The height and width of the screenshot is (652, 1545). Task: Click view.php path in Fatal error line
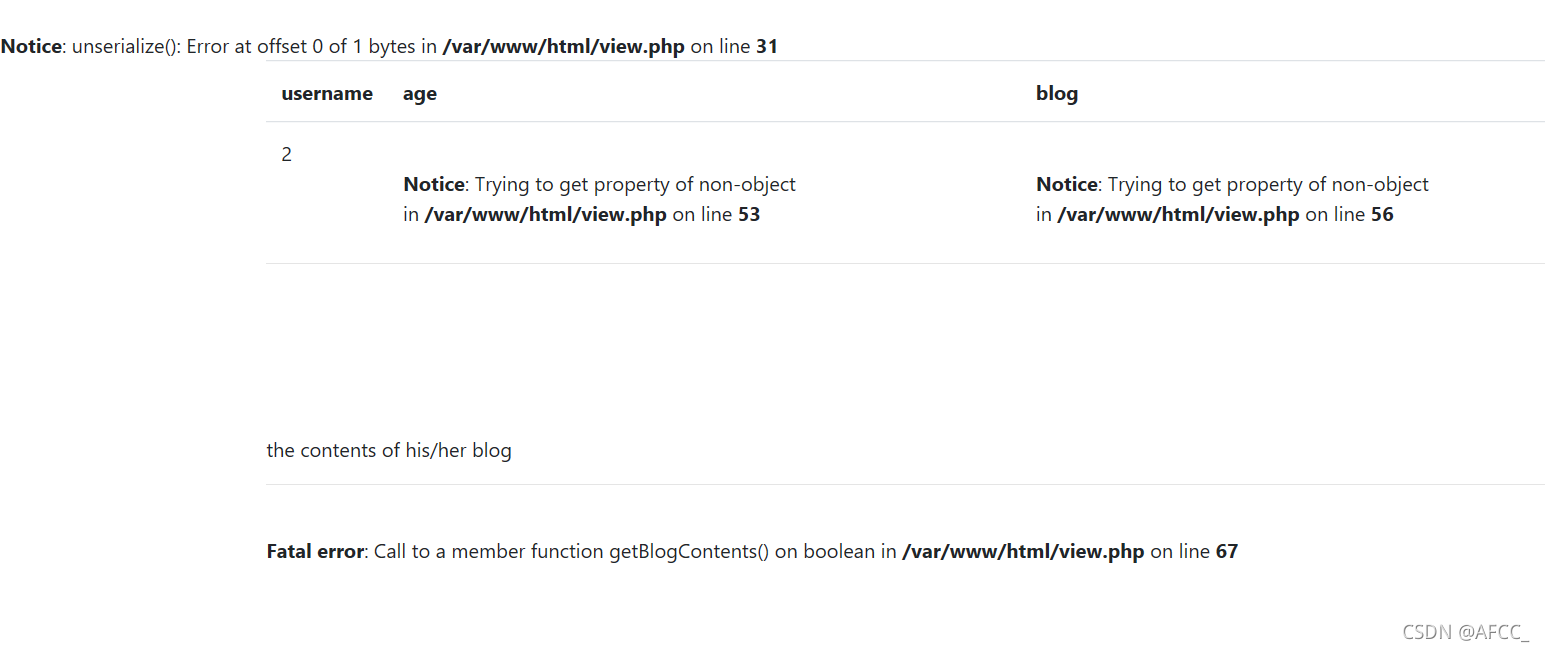tap(1023, 551)
